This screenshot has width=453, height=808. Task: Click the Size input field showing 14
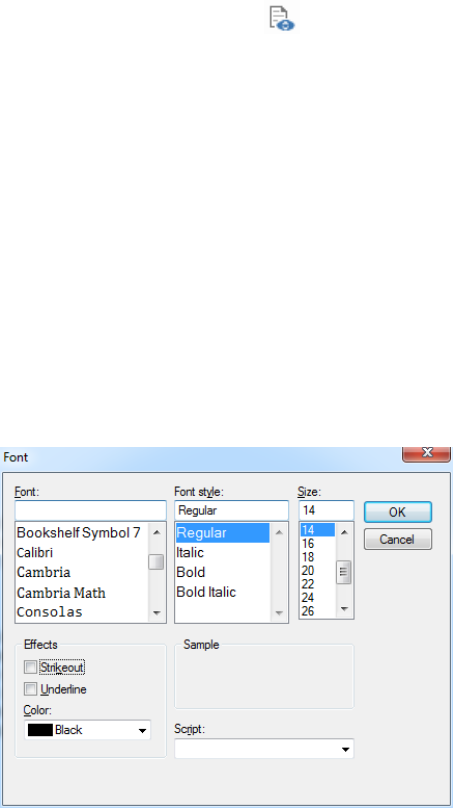coord(326,510)
